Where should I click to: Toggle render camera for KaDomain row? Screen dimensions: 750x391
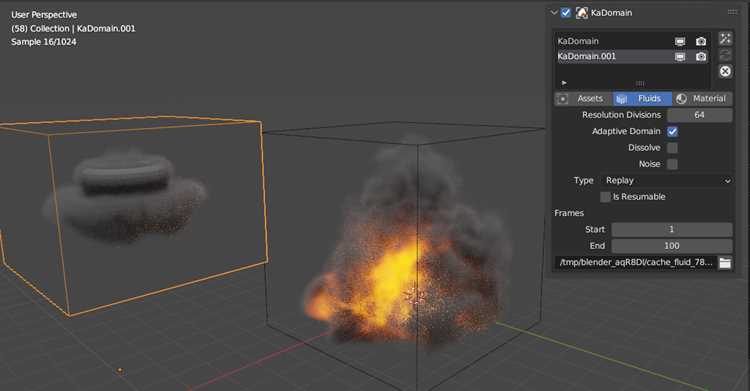click(x=701, y=42)
